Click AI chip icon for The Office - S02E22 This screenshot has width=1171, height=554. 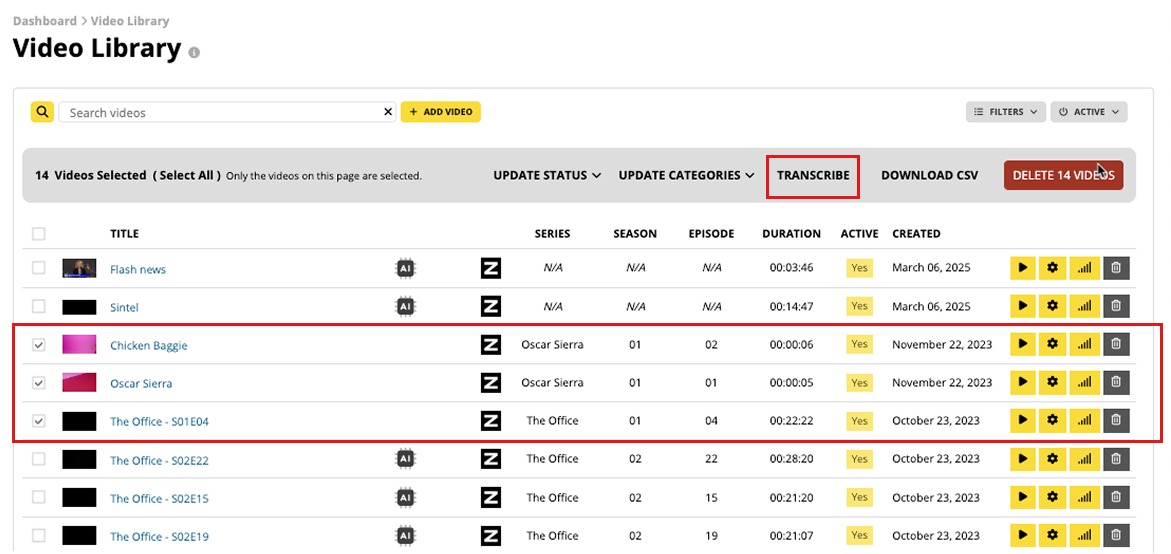[405, 459]
